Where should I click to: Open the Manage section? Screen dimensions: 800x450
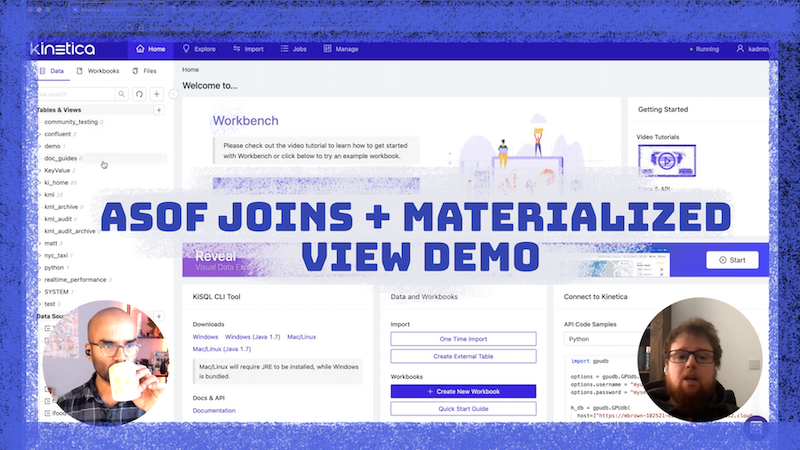(x=341, y=48)
